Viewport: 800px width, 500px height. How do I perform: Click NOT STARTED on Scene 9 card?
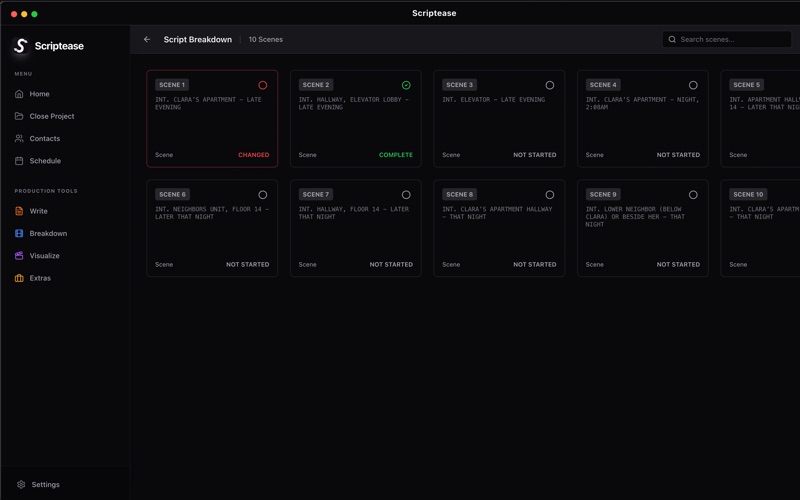[x=678, y=264]
